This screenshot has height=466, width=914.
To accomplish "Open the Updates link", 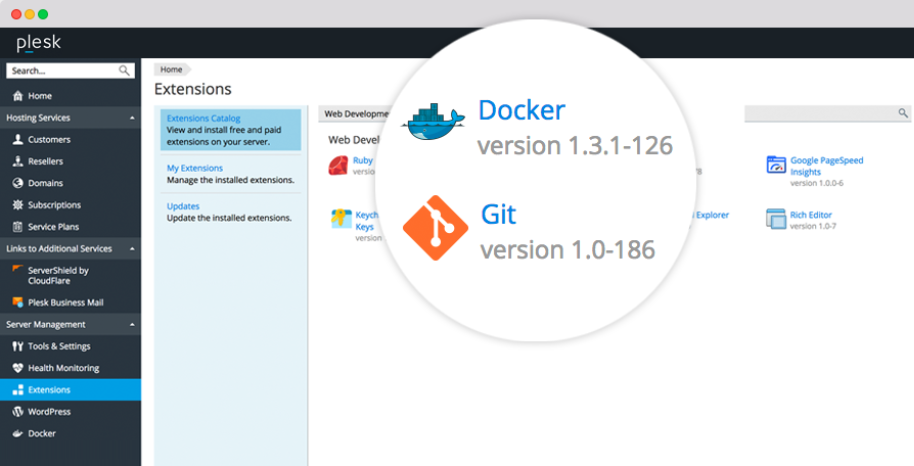I will 183,206.
